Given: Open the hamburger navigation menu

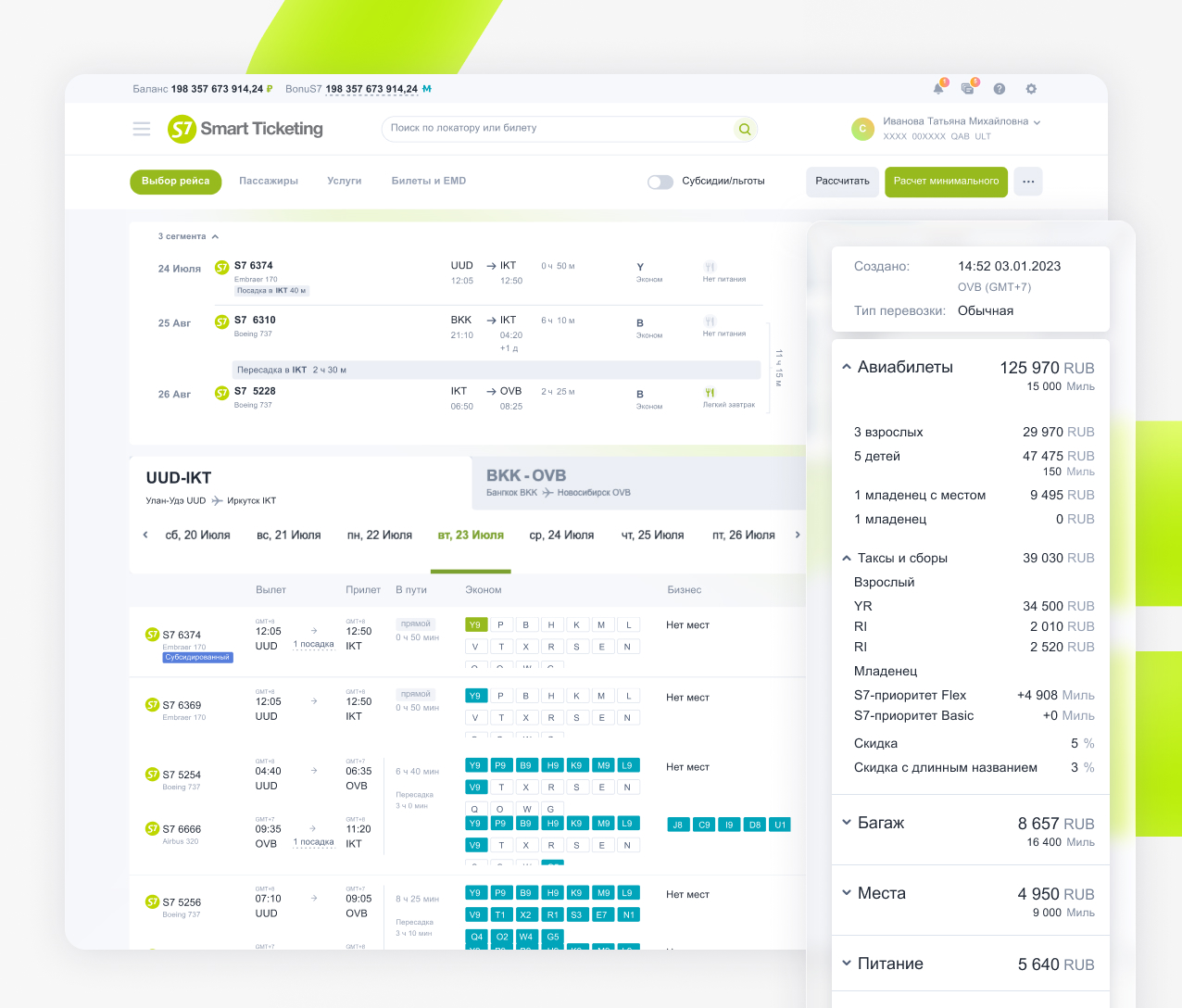Looking at the screenshot, I should point(141,129).
